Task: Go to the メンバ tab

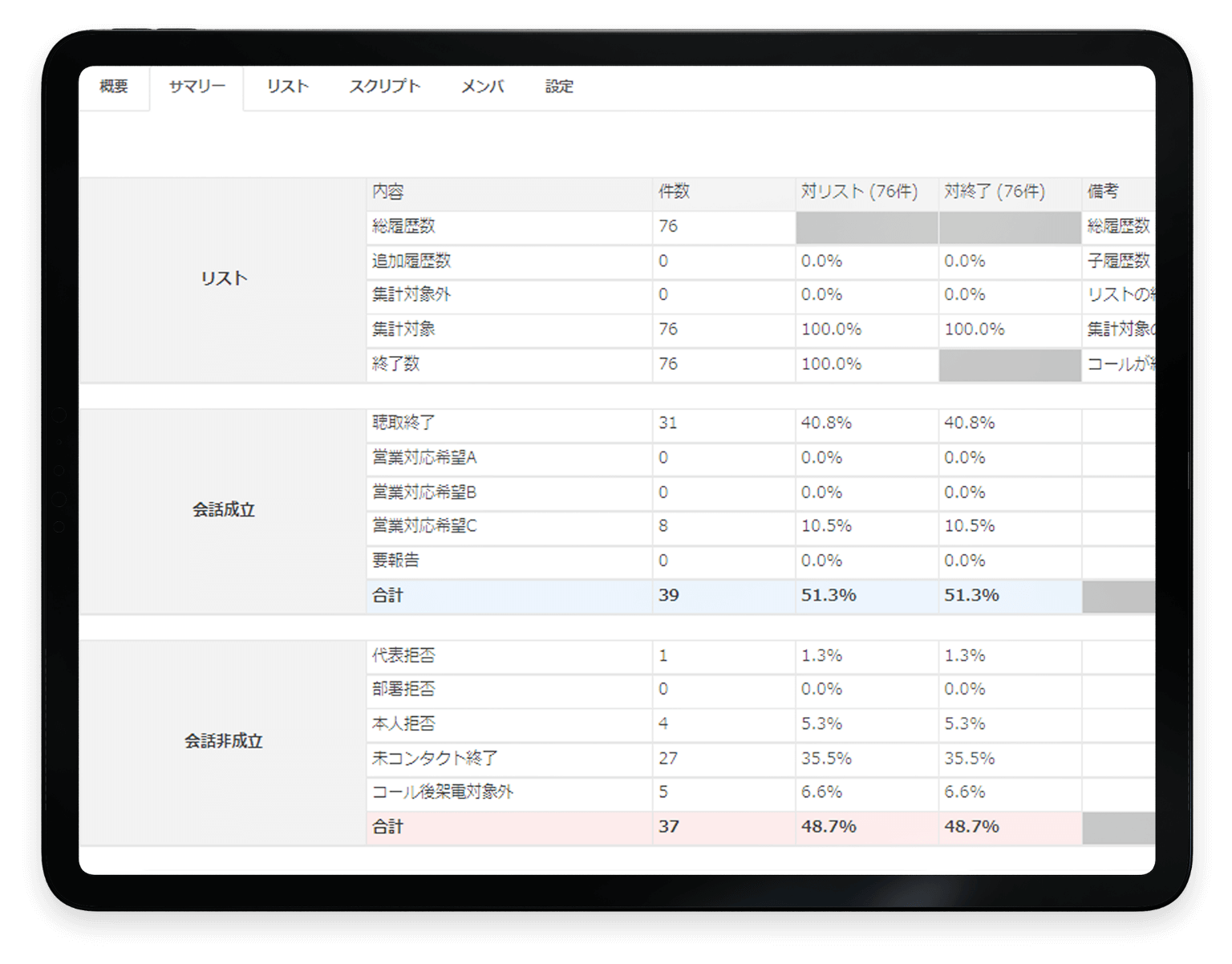Action: point(482,87)
